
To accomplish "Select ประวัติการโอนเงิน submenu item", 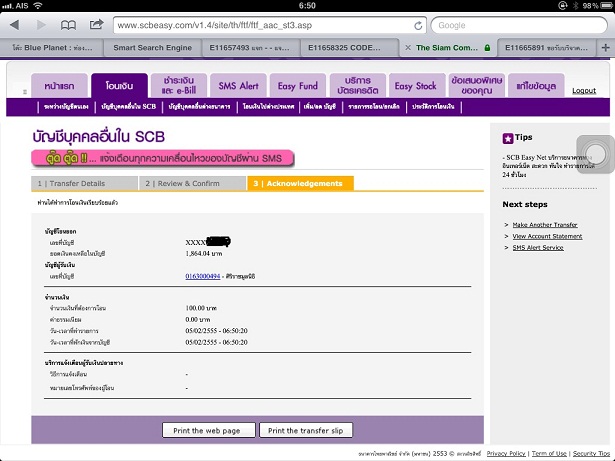I will click(x=433, y=107).
